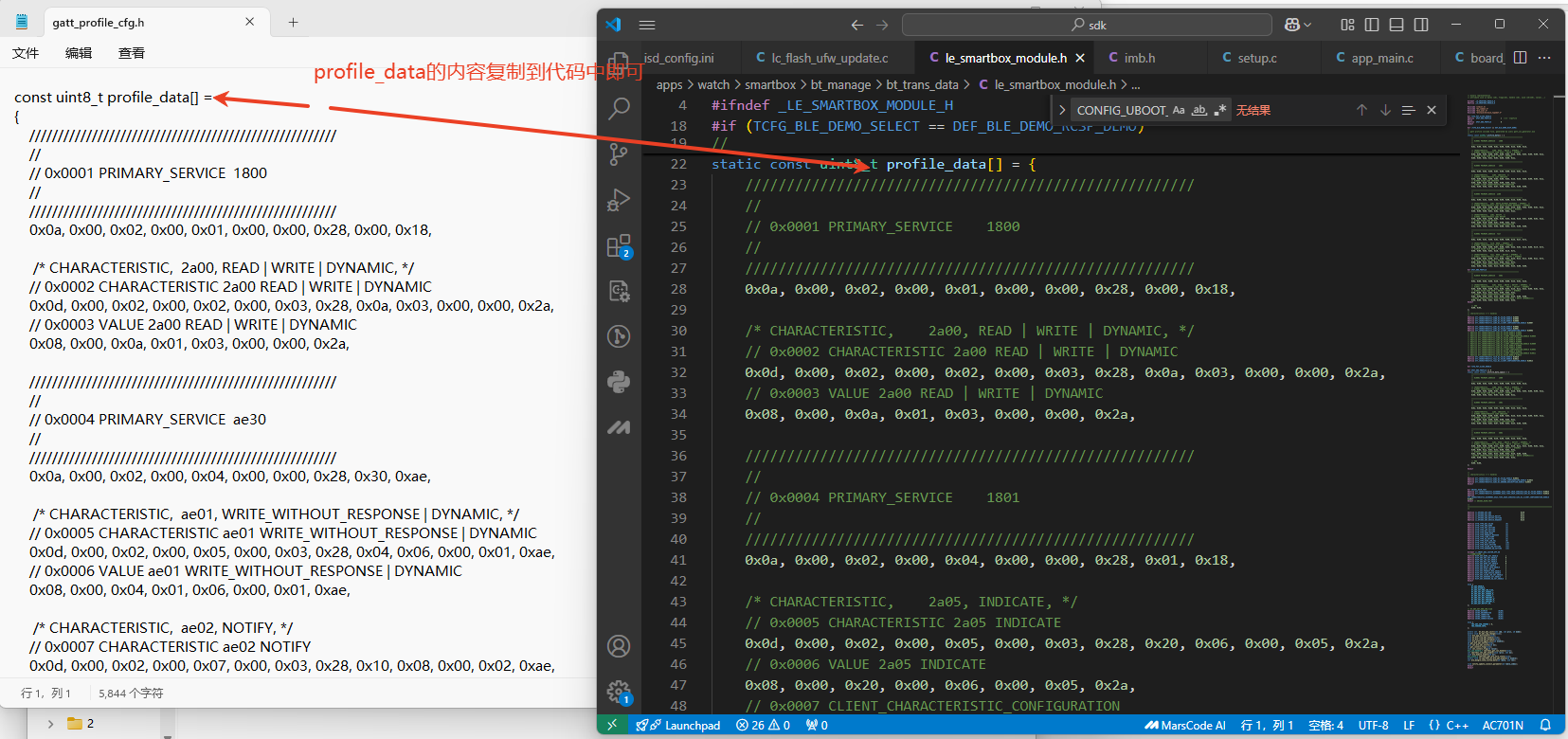This screenshot has width=1568, height=739.
Task: Open notifications bell in status bar
Action: pyautogui.click(x=1545, y=725)
